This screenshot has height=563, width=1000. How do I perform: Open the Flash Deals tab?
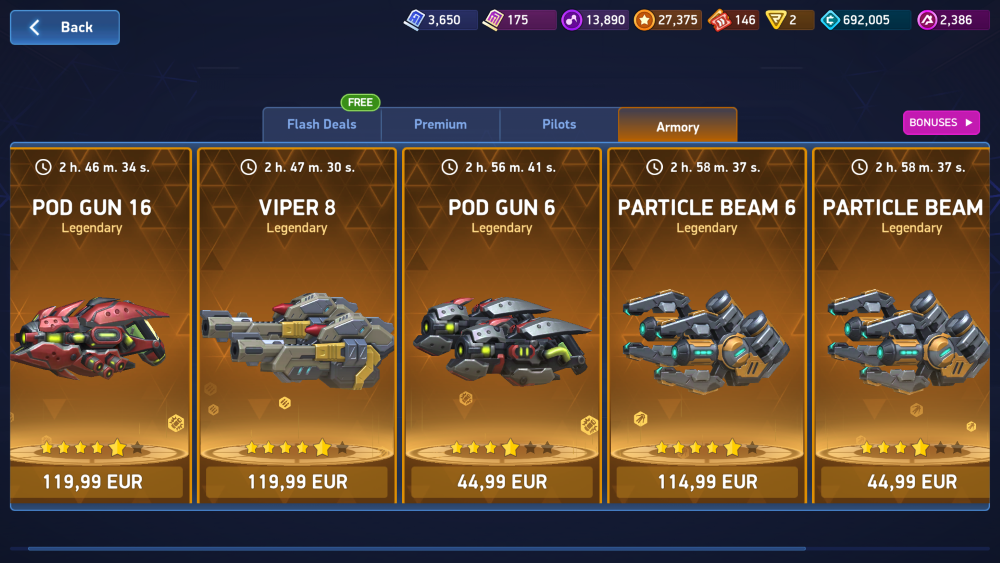pos(321,124)
